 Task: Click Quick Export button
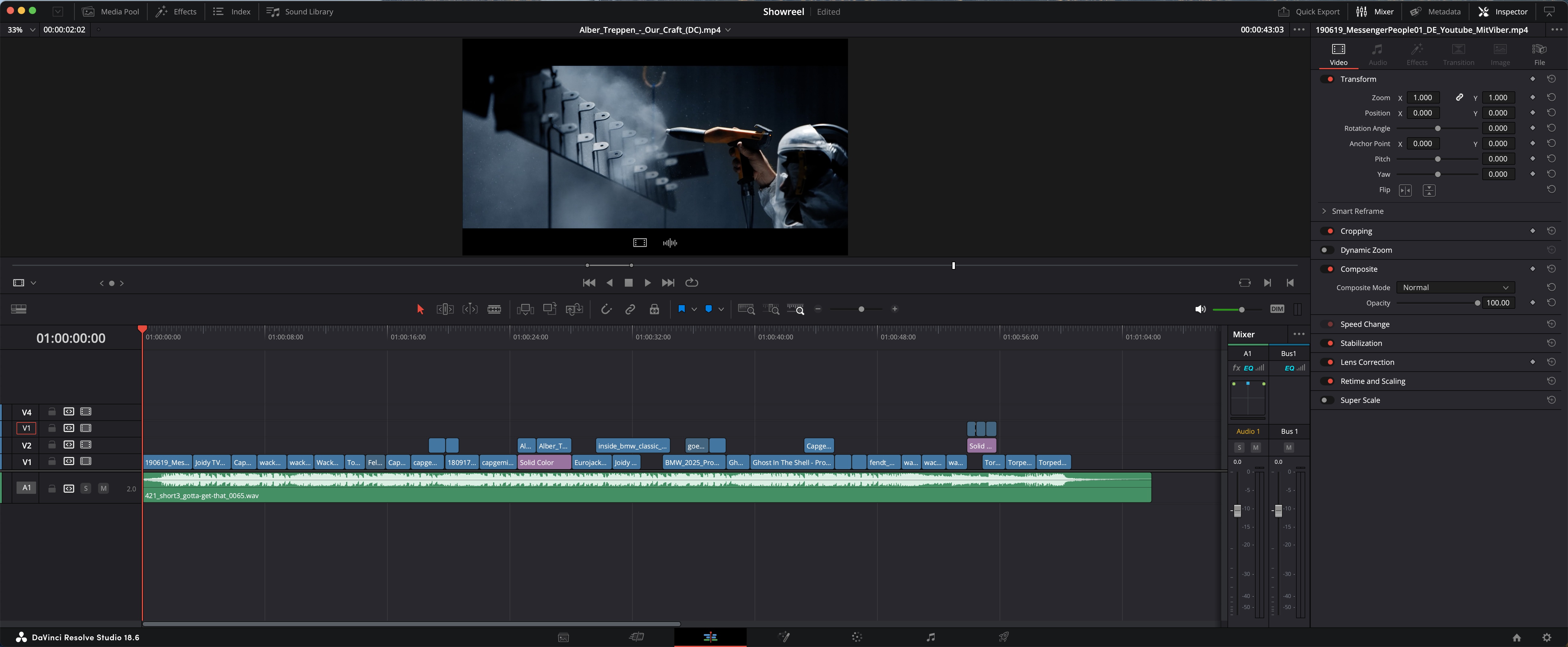[1309, 12]
